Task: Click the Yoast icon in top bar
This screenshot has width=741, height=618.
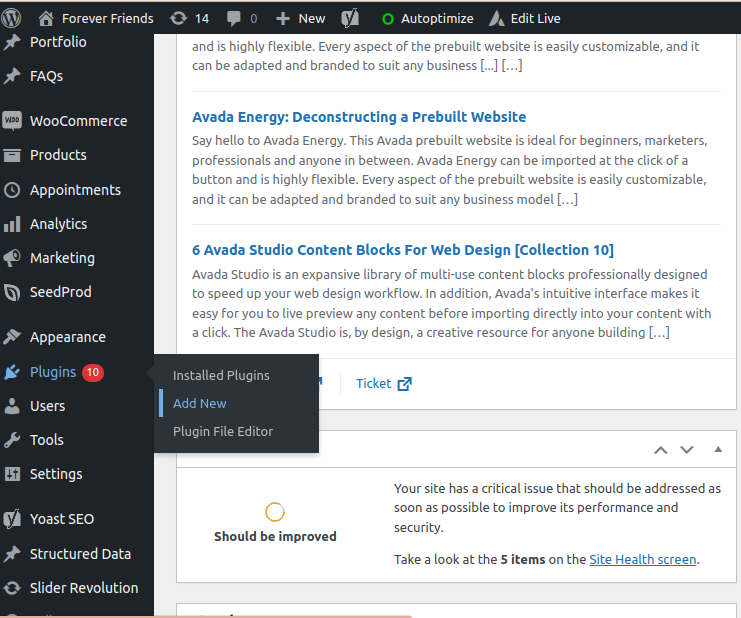Action: click(x=350, y=18)
